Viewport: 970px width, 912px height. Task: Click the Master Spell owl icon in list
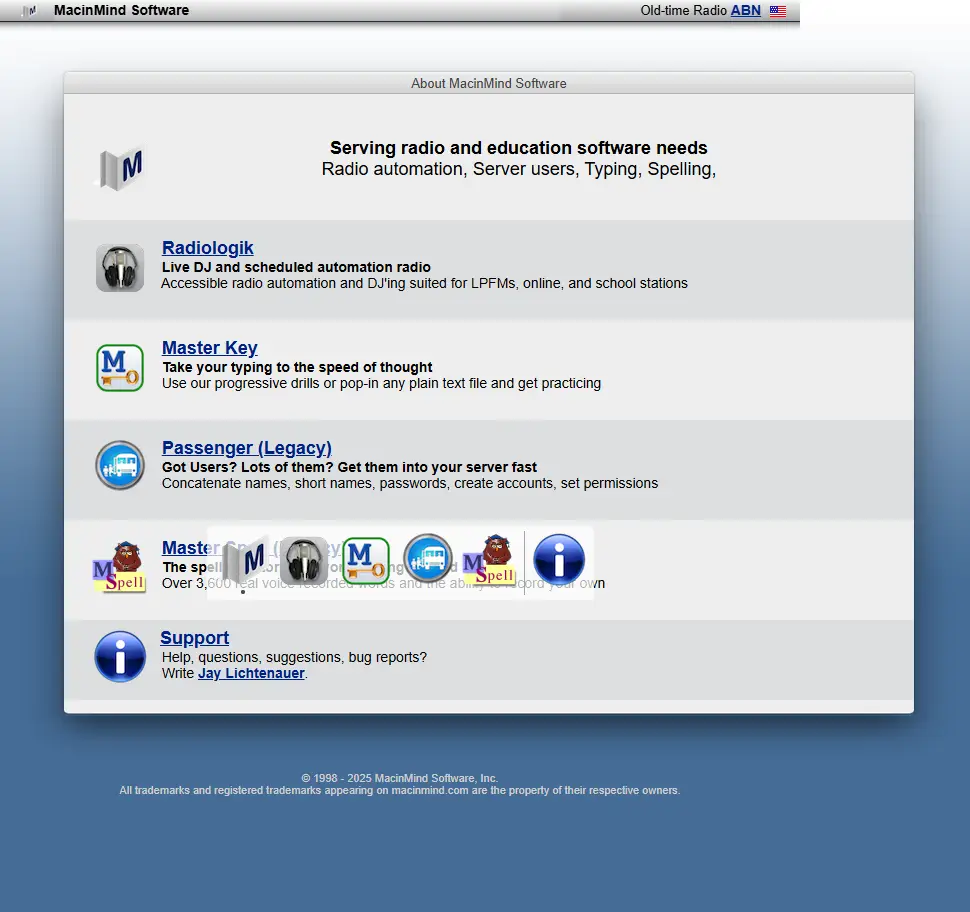(120, 567)
